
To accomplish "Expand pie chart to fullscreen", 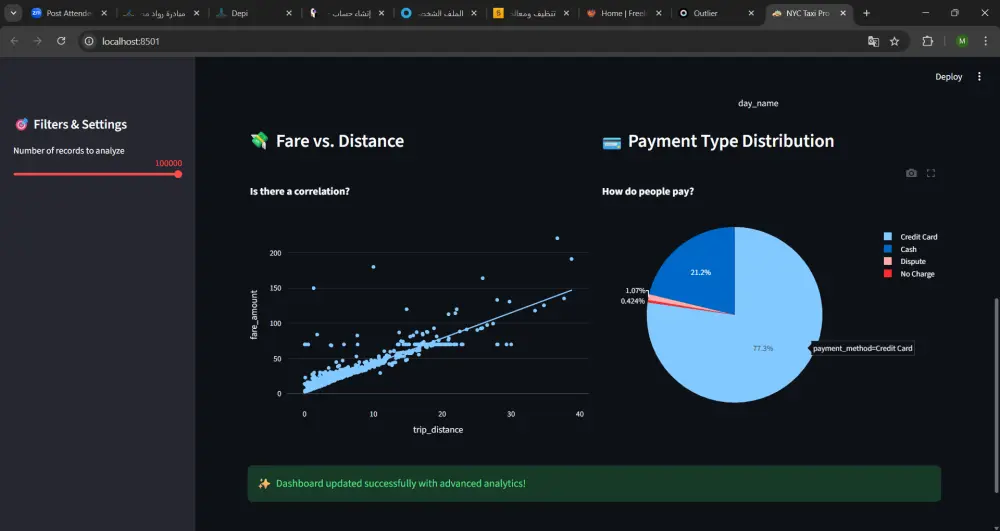I will coord(930,173).
